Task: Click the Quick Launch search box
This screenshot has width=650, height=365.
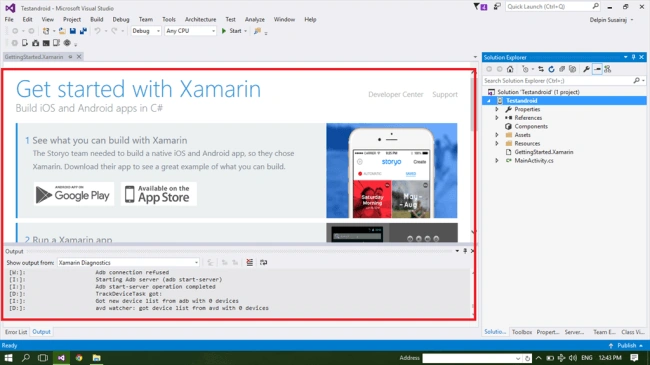Action: coord(553,7)
